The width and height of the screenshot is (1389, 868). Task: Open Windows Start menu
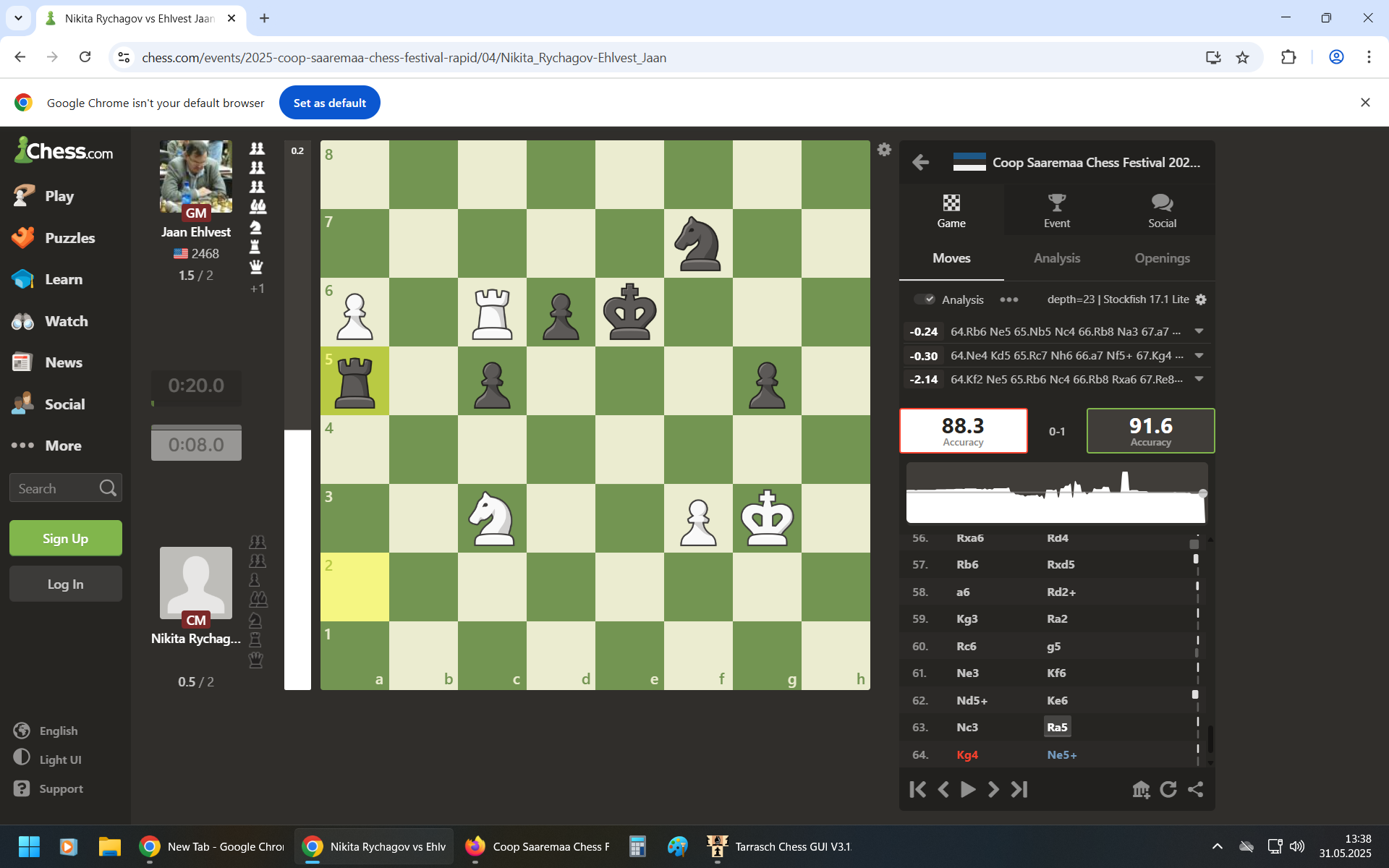pos(29,846)
